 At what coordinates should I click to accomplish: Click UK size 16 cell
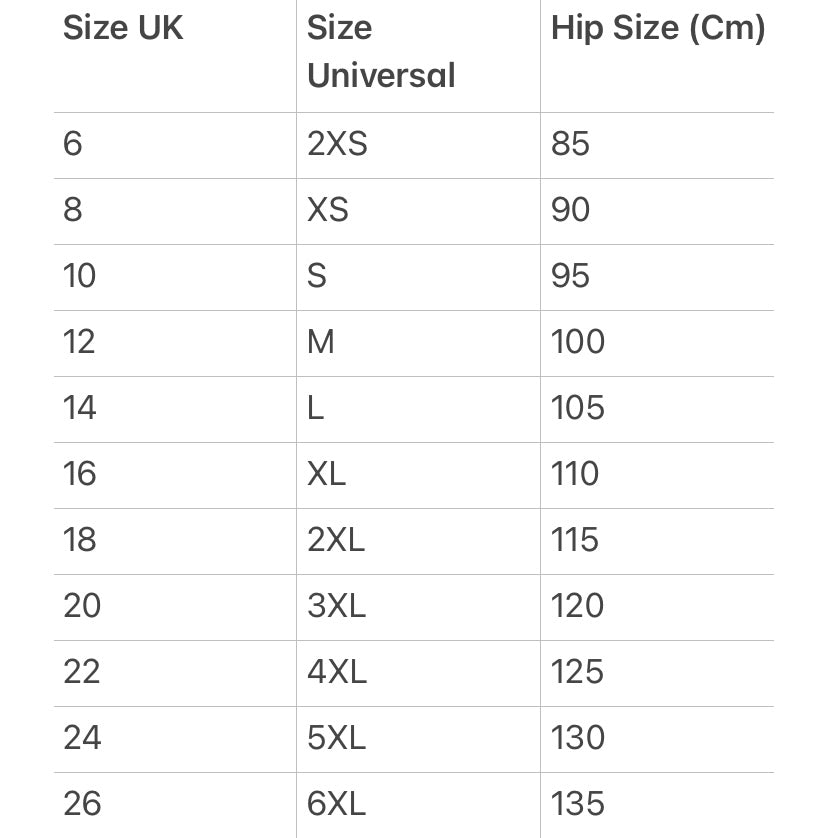(79, 474)
